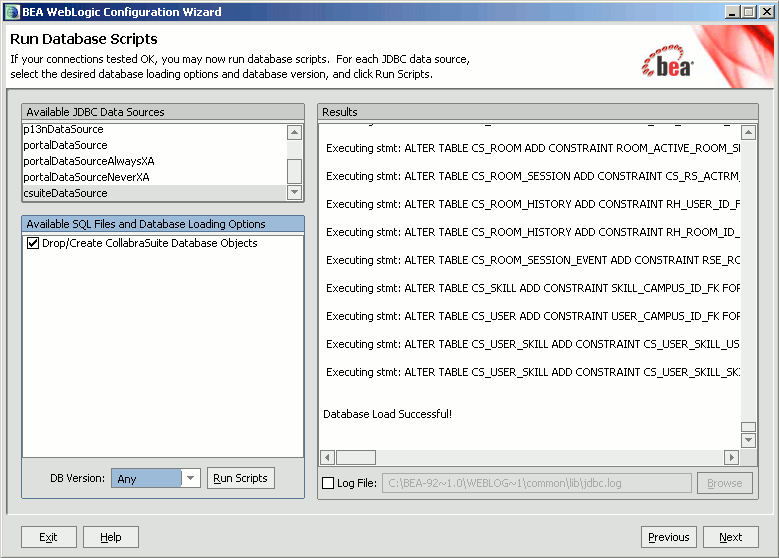Toggle Drop/Create CollabraSuite Database Objects checkbox

pyautogui.click(x=33, y=243)
